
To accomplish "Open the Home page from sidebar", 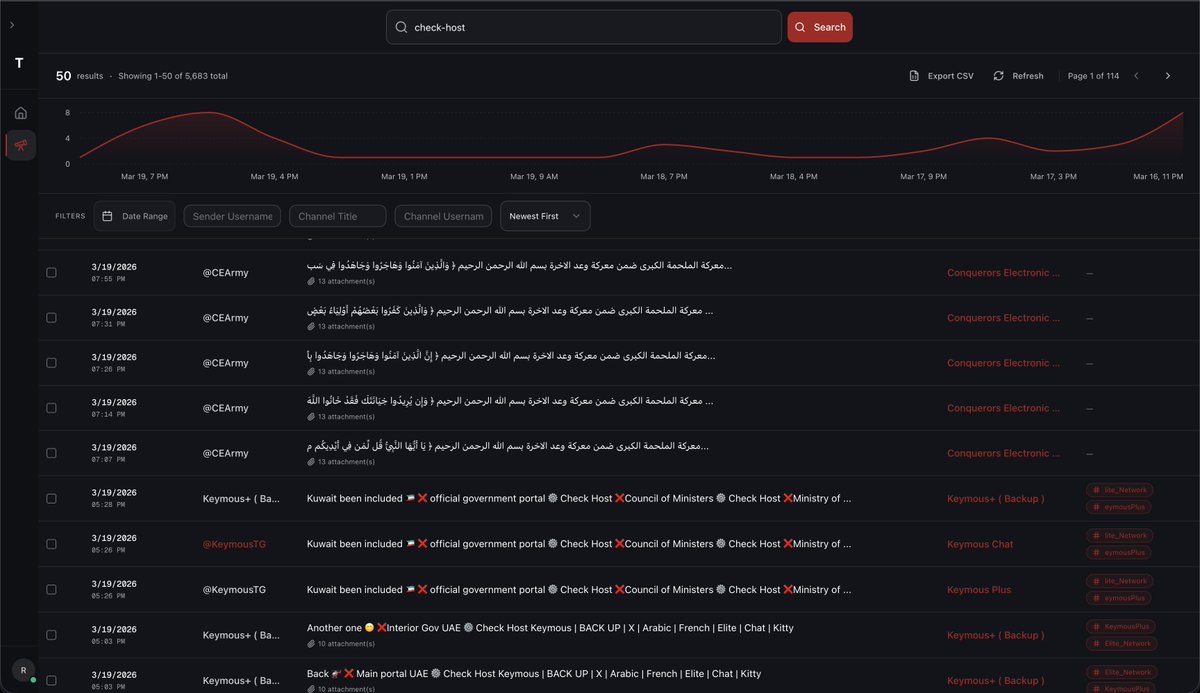I will [x=20, y=113].
